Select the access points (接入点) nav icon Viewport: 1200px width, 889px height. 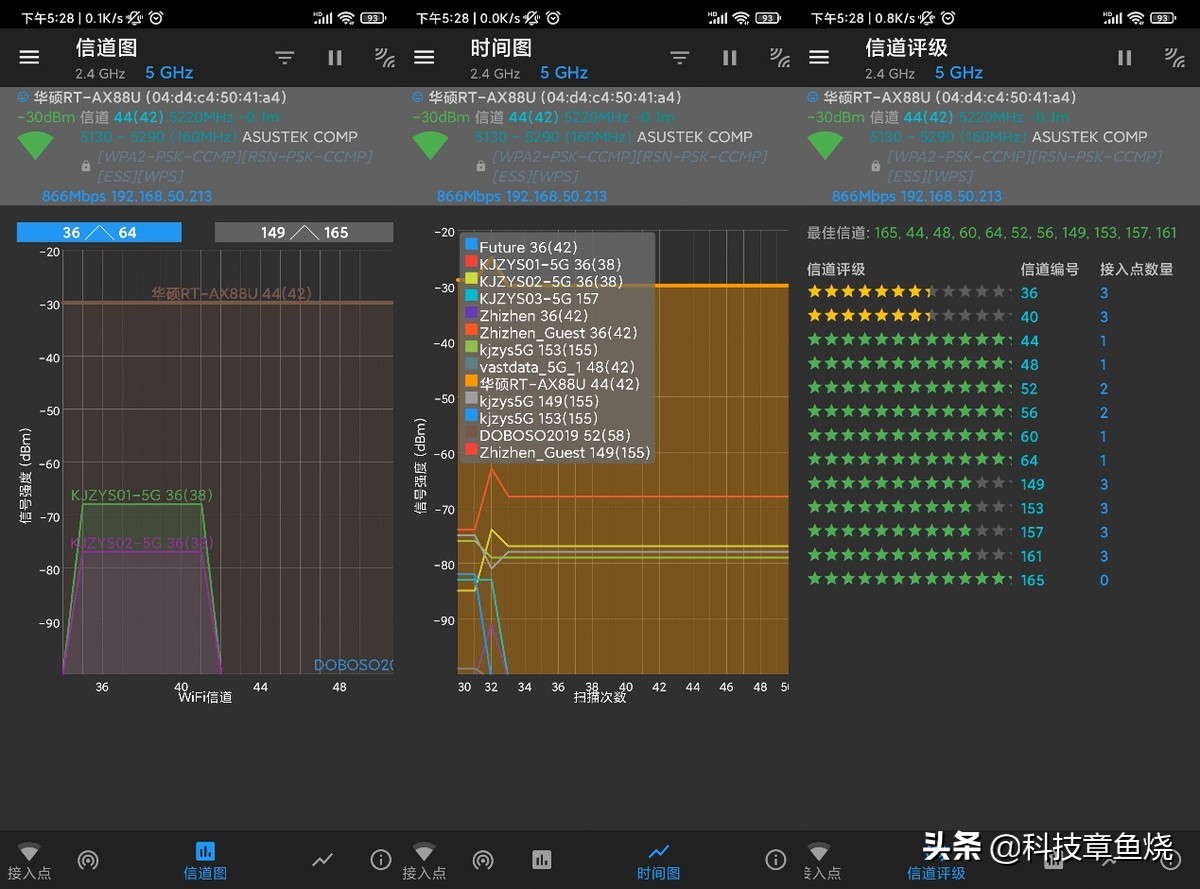(29, 860)
